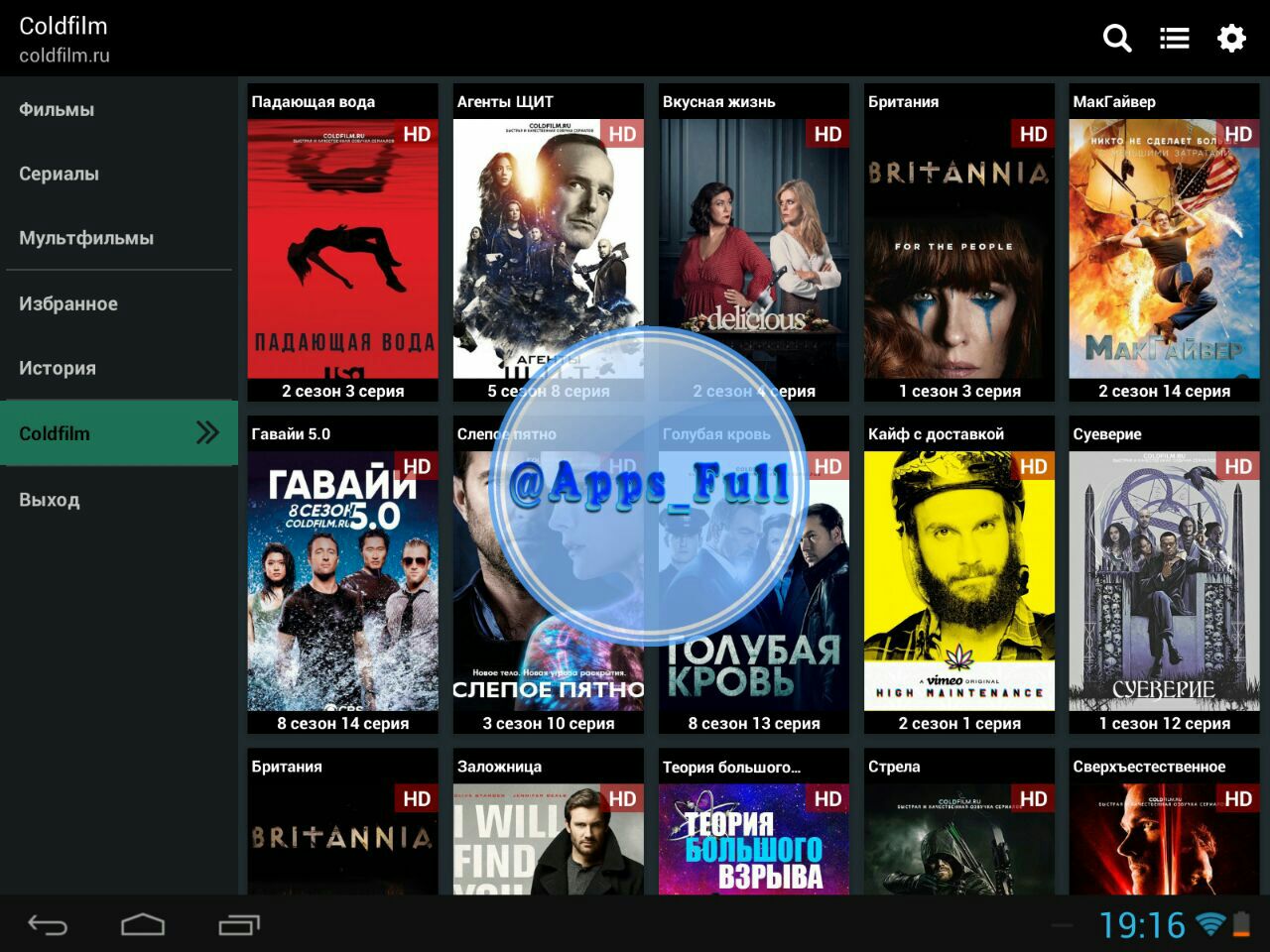The width and height of the screenshot is (1270, 952).
Task: Open Британия 1 сезон 3 серия poster
Action: pos(959,249)
